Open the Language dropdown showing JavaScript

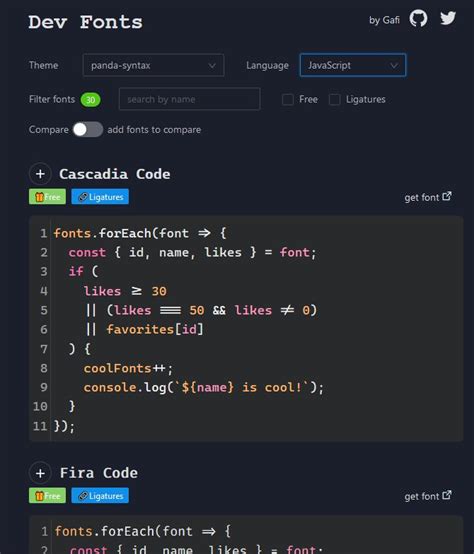point(353,65)
